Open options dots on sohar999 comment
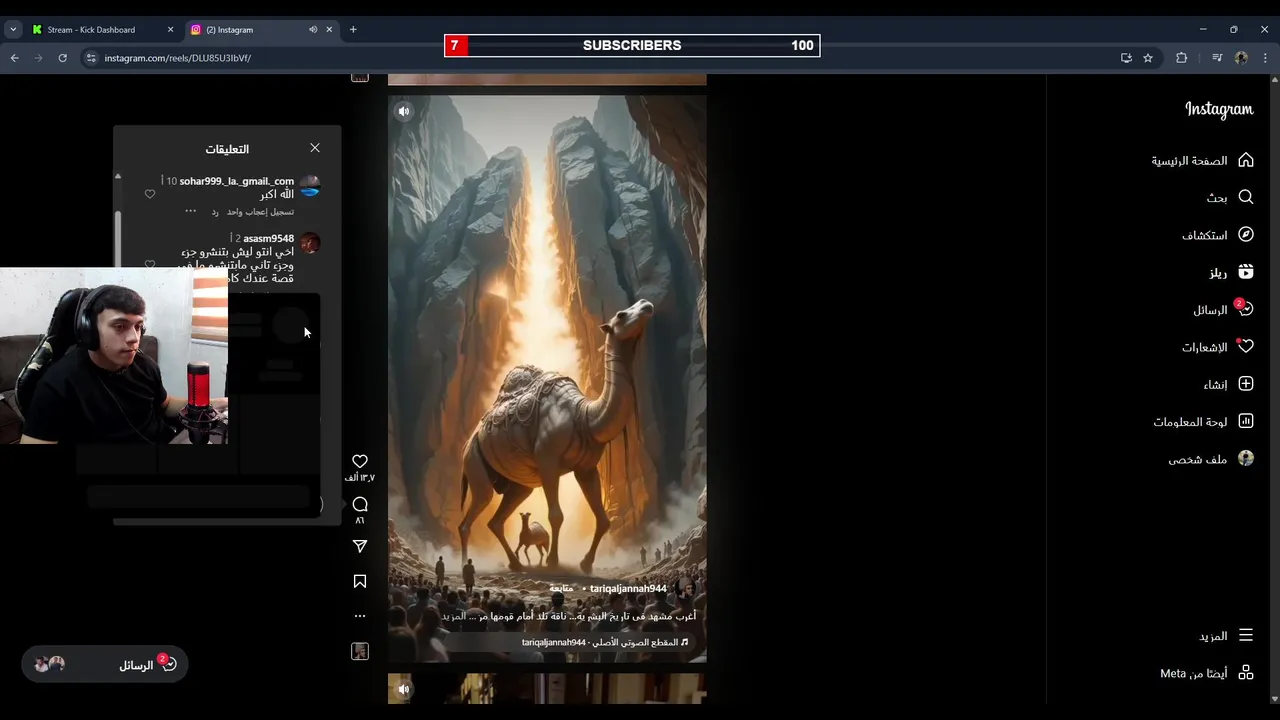Image resolution: width=1280 pixels, height=720 pixels. tap(191, 211)
